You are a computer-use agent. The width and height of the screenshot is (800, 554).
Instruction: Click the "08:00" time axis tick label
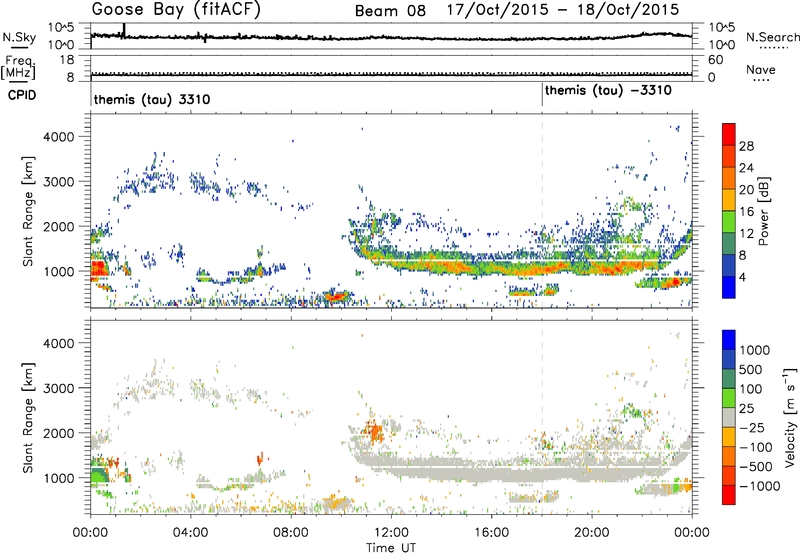click(291, 533)
